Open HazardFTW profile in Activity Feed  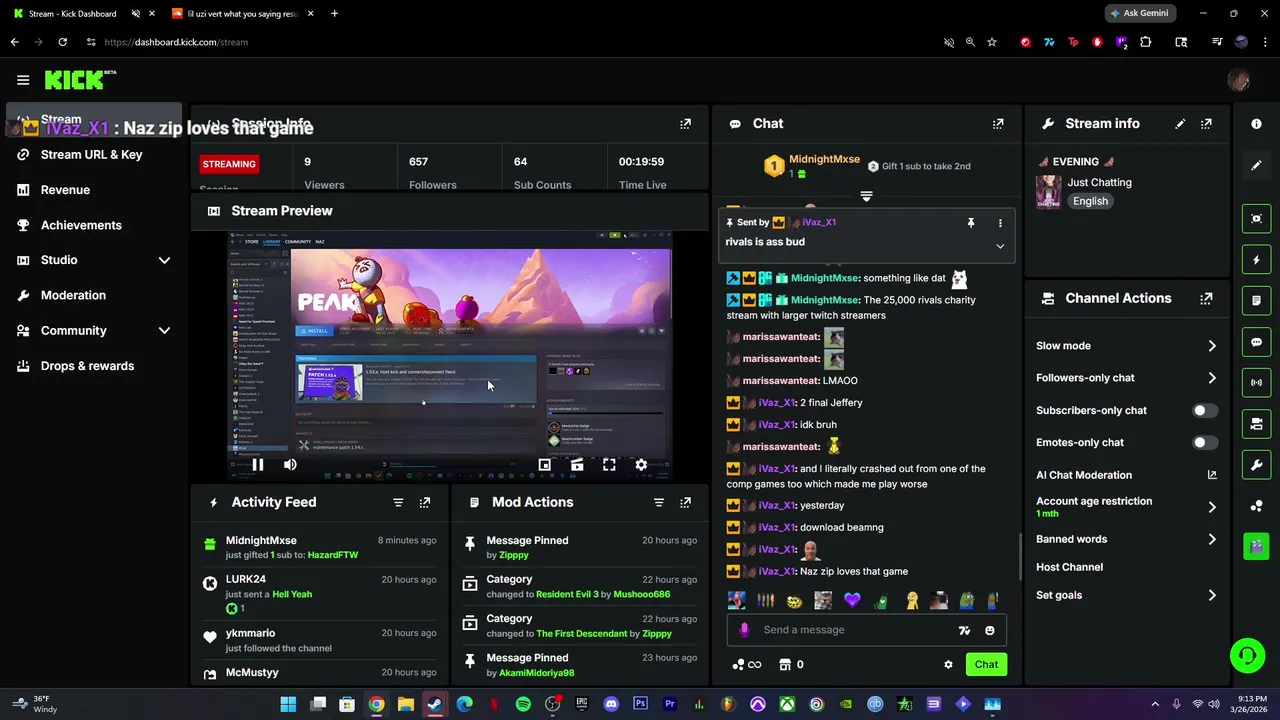333,555
